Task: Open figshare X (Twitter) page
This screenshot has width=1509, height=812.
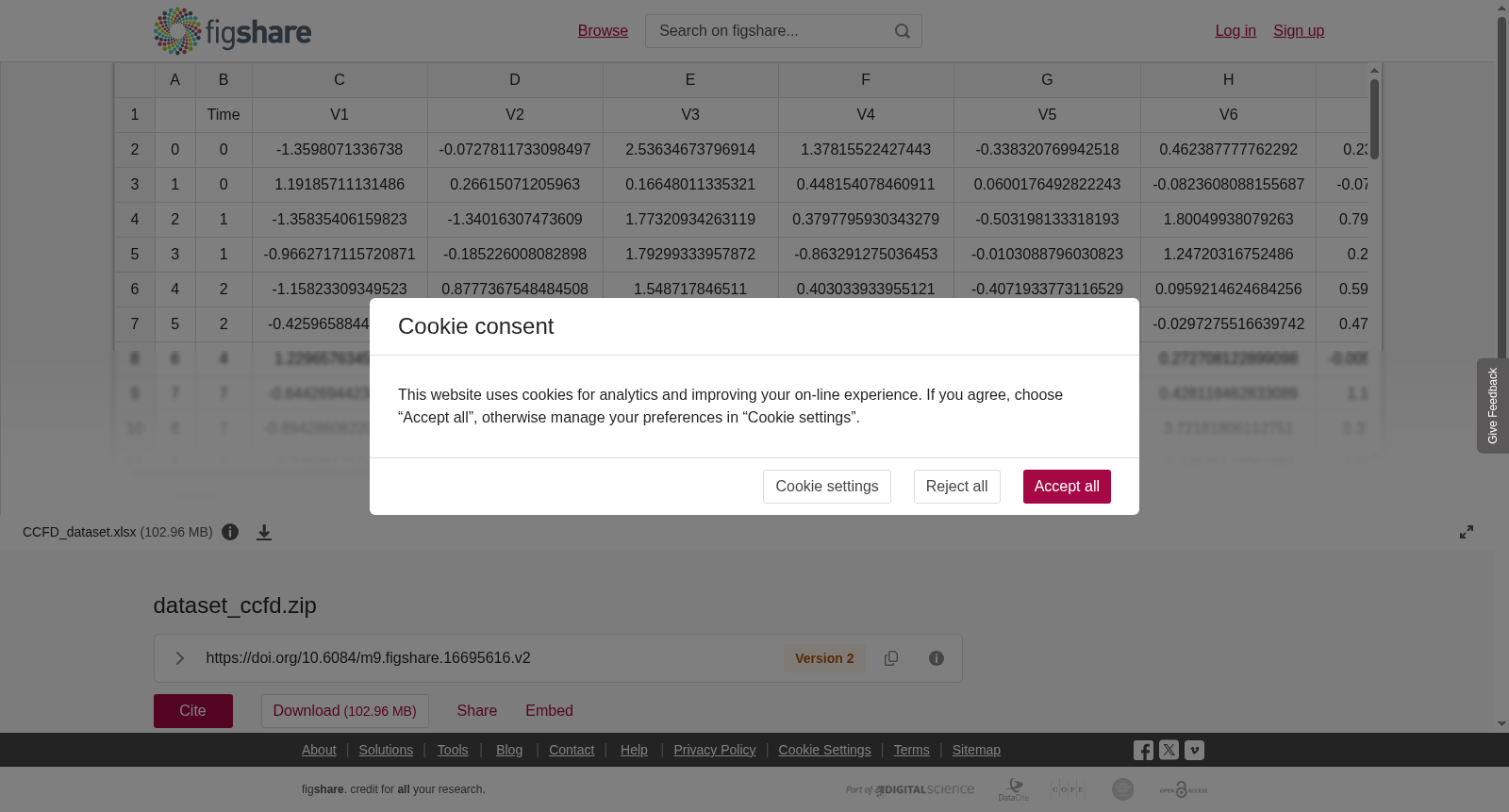Action: coord(1169,751)
